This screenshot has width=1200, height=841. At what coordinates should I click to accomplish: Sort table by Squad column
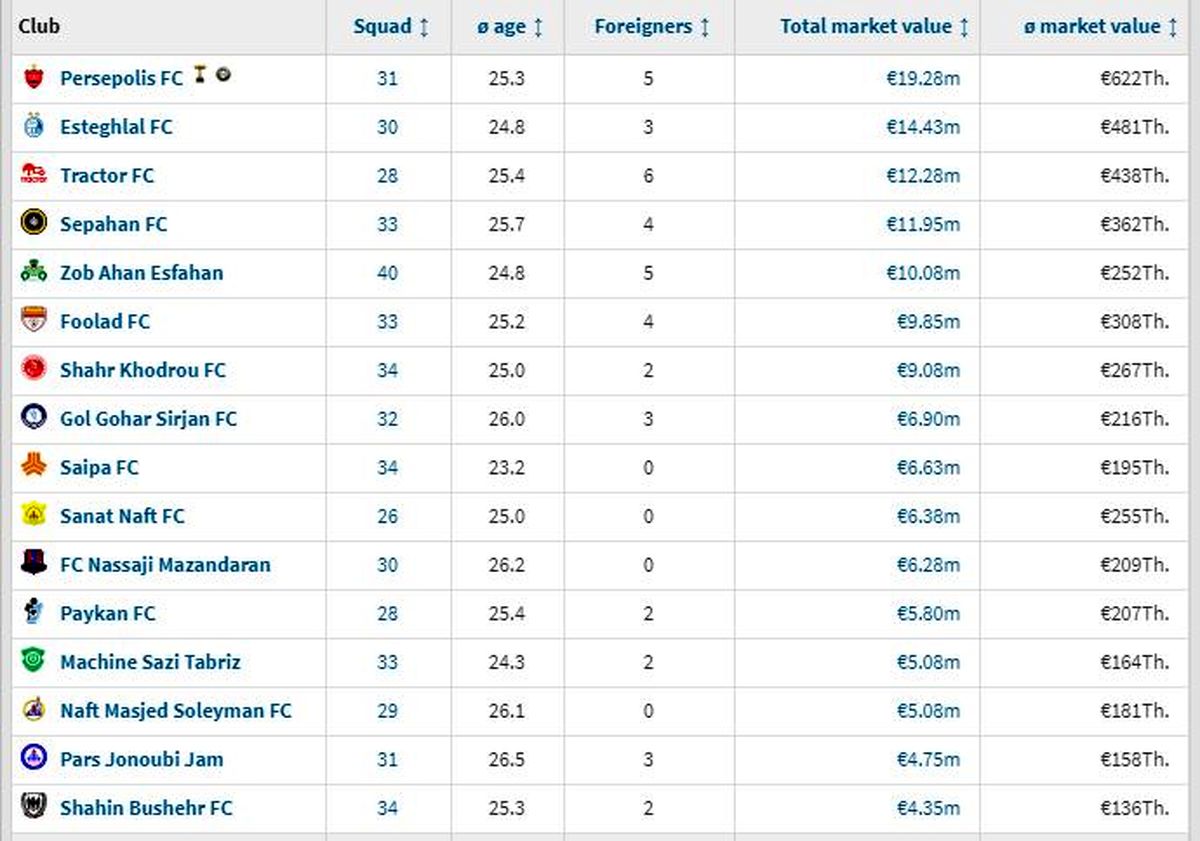pos(391,27)
